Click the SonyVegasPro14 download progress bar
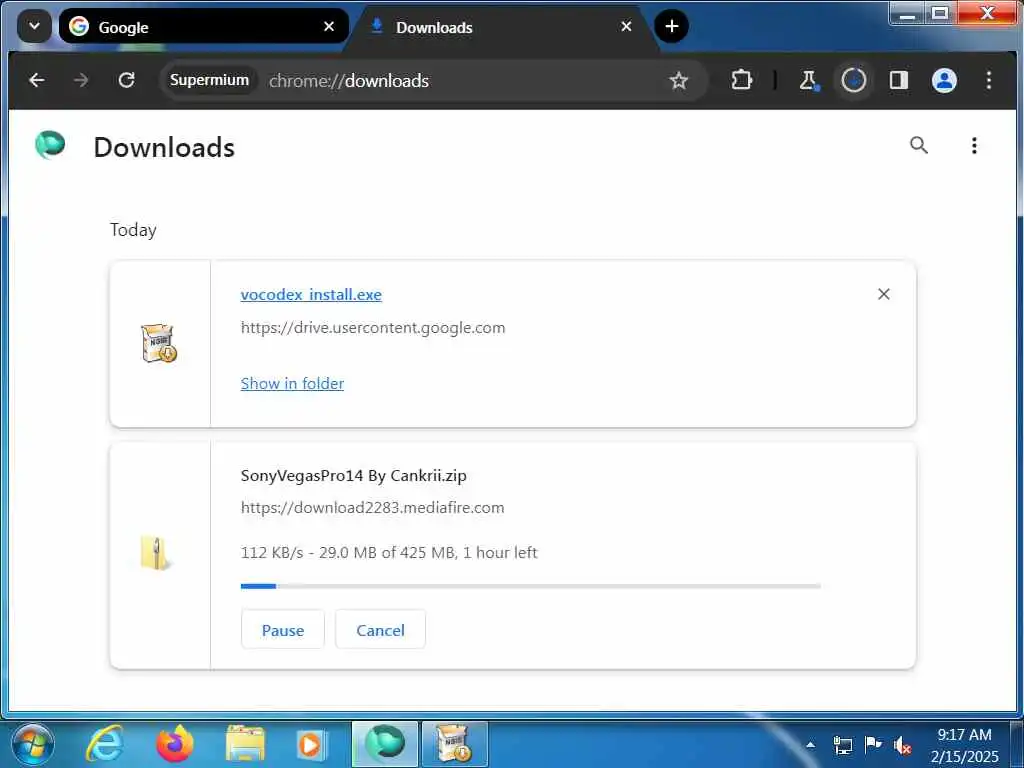This screenshot has width=1024, height=768. pyautogui.click(x=530, y=586)
